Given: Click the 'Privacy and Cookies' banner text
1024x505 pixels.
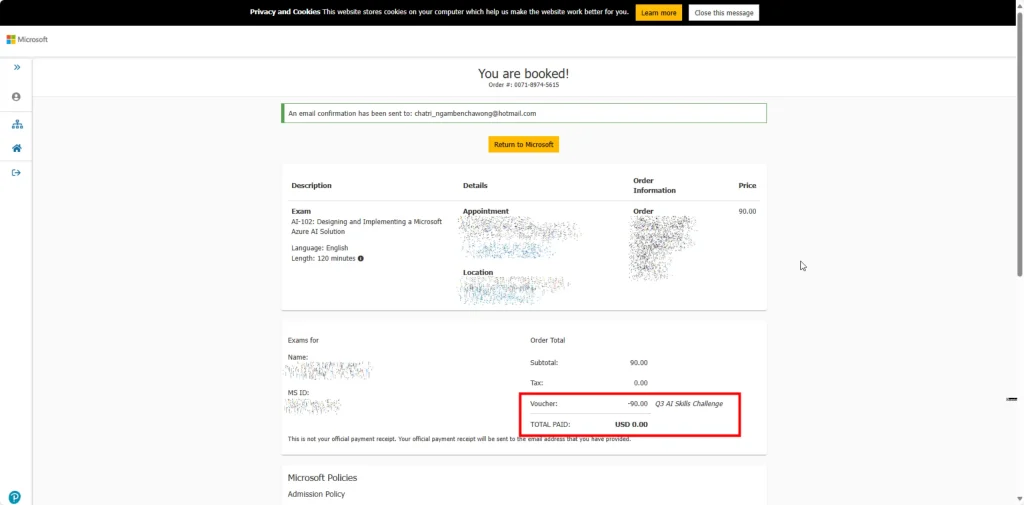Looking at the screenshot, I should click(285, 12).
